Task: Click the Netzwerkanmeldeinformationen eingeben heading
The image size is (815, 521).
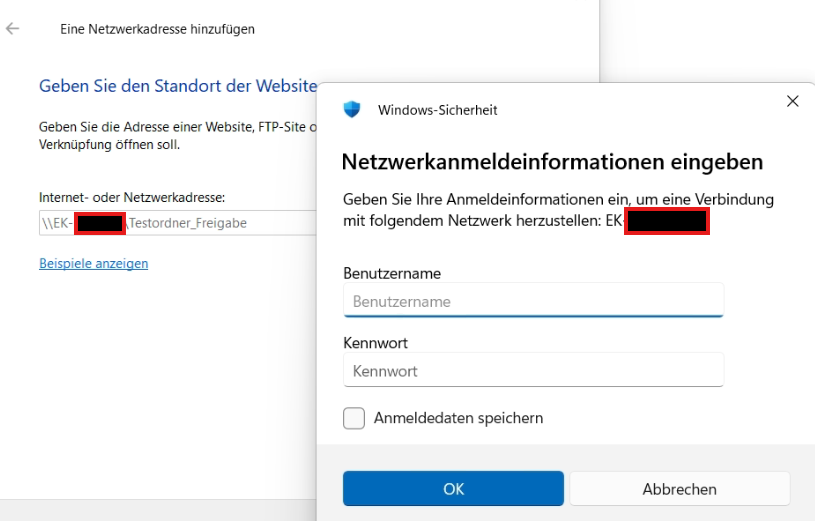Action: pos(552,162)
